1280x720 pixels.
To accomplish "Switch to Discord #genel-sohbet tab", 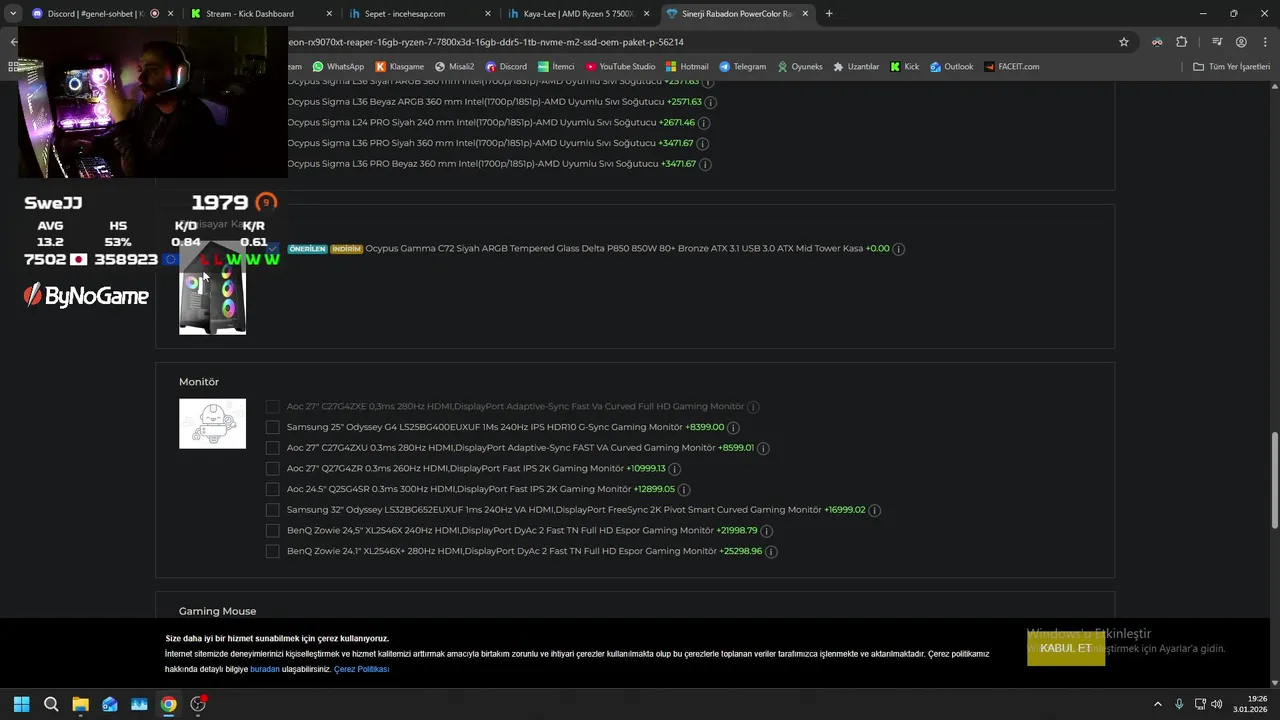I will [102, 14].
